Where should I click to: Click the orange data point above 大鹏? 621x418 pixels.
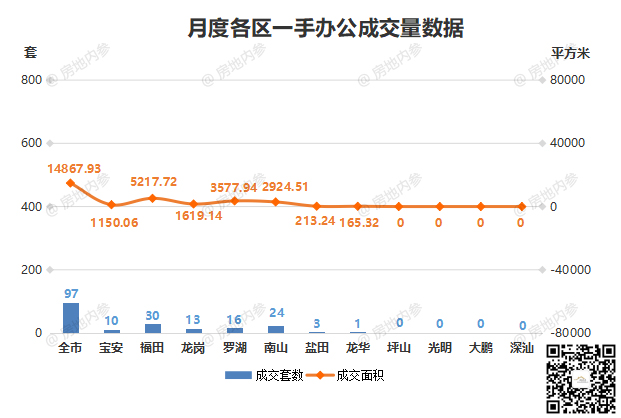[480, 207]
